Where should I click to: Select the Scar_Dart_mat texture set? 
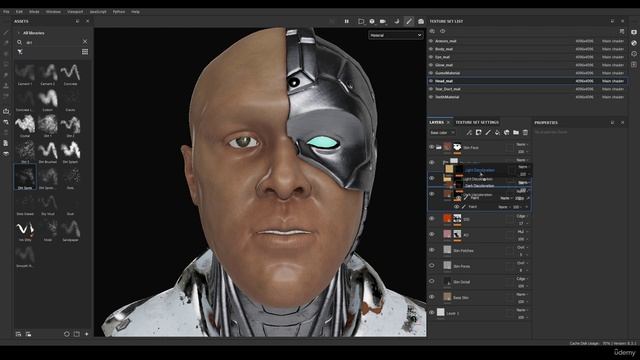click(527, 89)
